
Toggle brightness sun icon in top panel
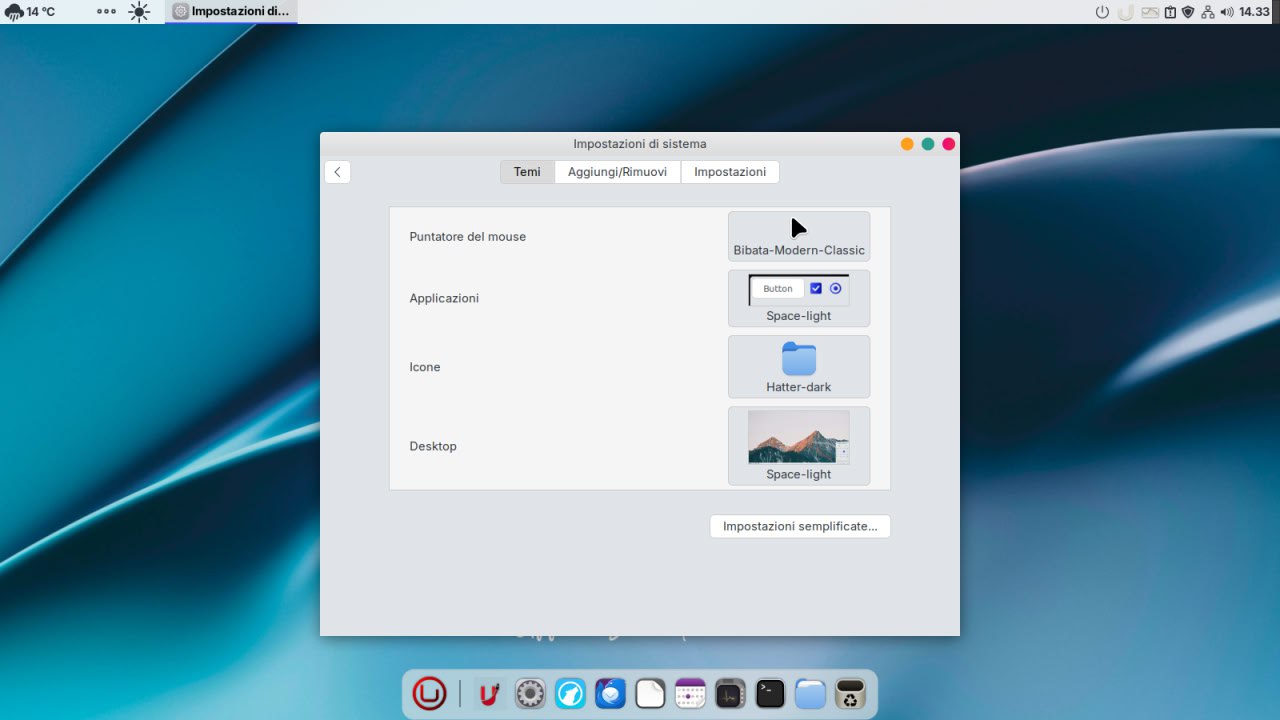point(139,12)
